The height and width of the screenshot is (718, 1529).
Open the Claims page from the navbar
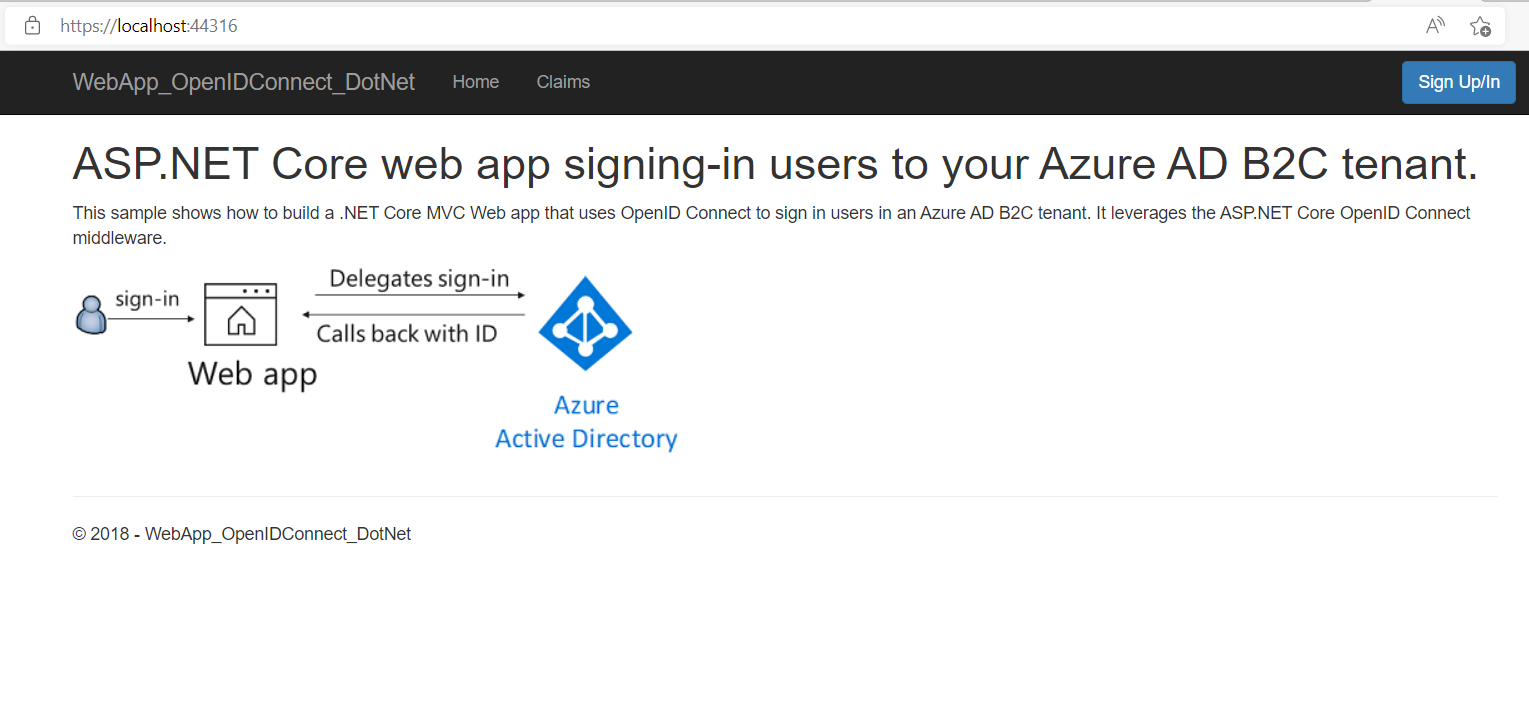click(563, 82)
